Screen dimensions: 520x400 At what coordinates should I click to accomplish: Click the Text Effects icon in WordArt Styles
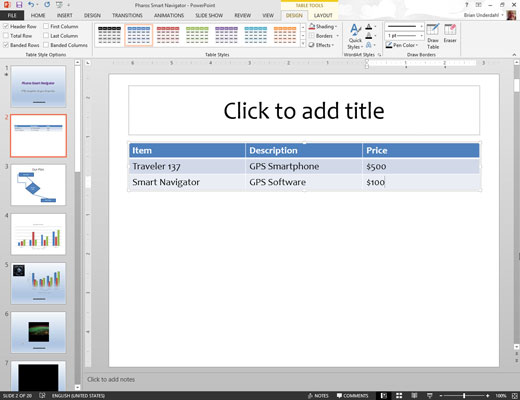click(x=370, y=45)
